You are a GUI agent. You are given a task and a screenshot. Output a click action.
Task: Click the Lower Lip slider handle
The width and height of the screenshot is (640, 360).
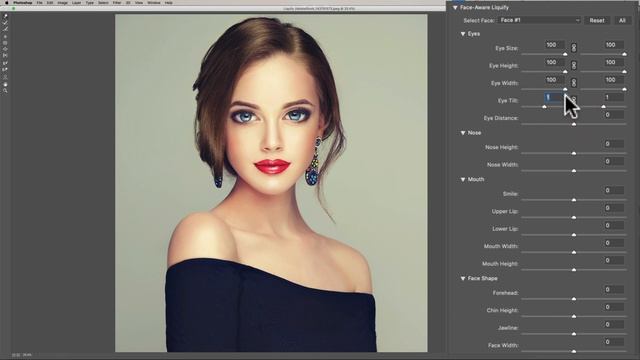pos(574,235)
